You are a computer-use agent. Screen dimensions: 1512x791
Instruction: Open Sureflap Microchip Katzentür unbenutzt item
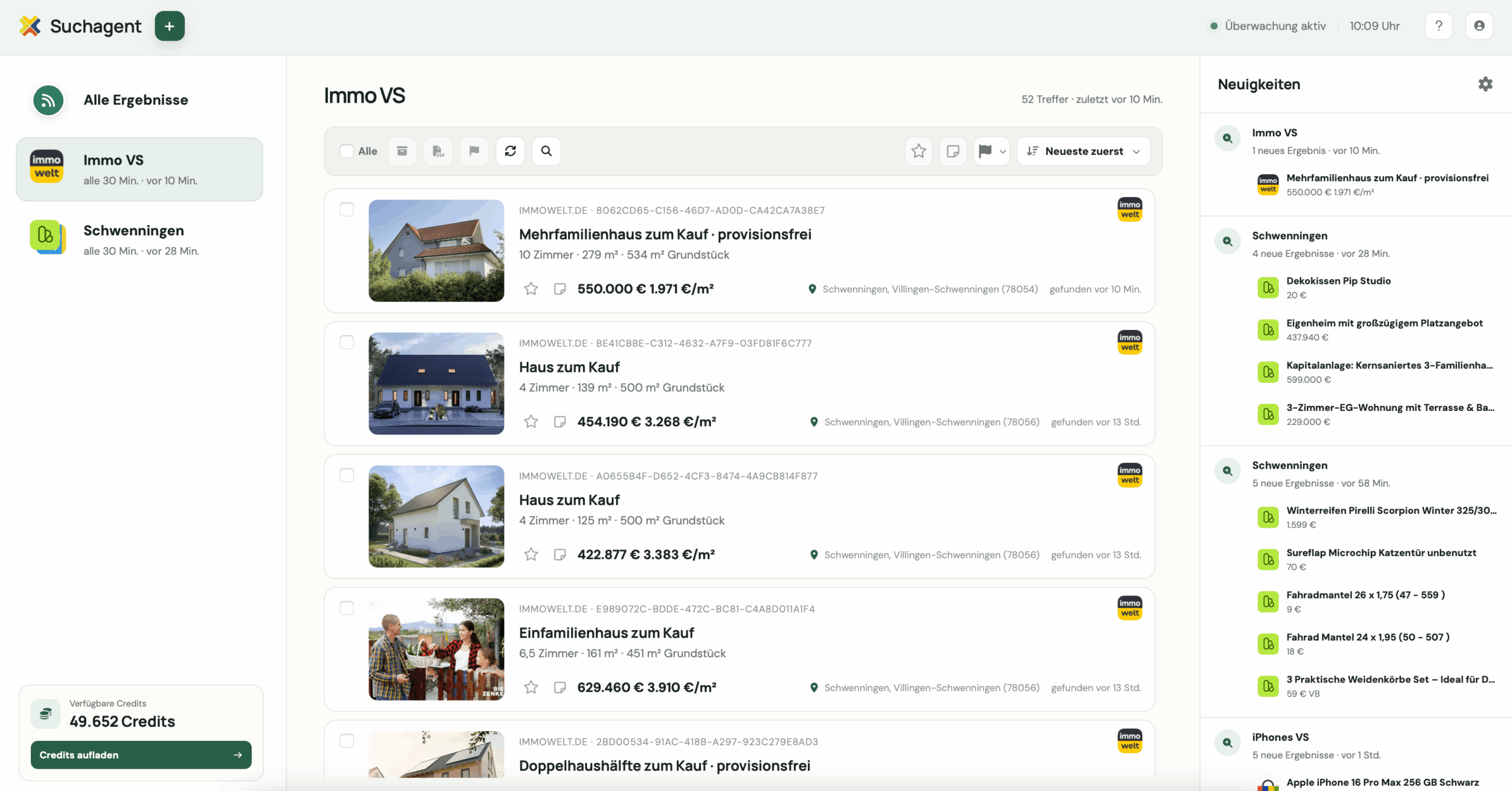click(x=1376, y=560)
